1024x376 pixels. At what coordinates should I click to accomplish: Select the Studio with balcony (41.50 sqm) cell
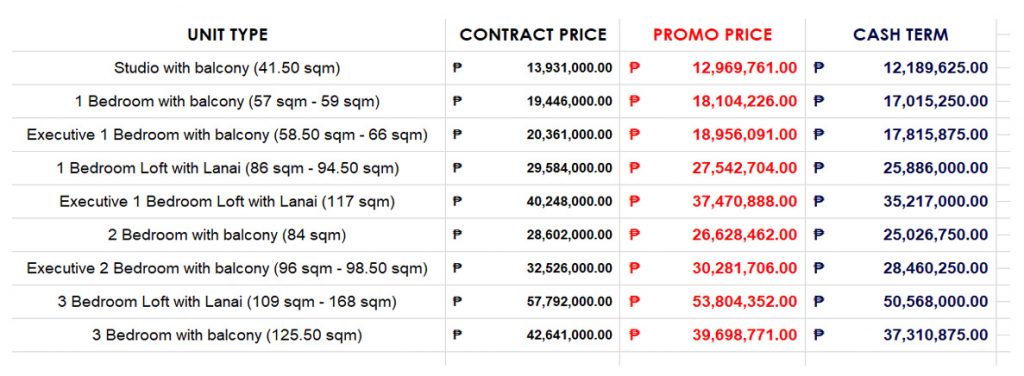[x=227, y=68]
